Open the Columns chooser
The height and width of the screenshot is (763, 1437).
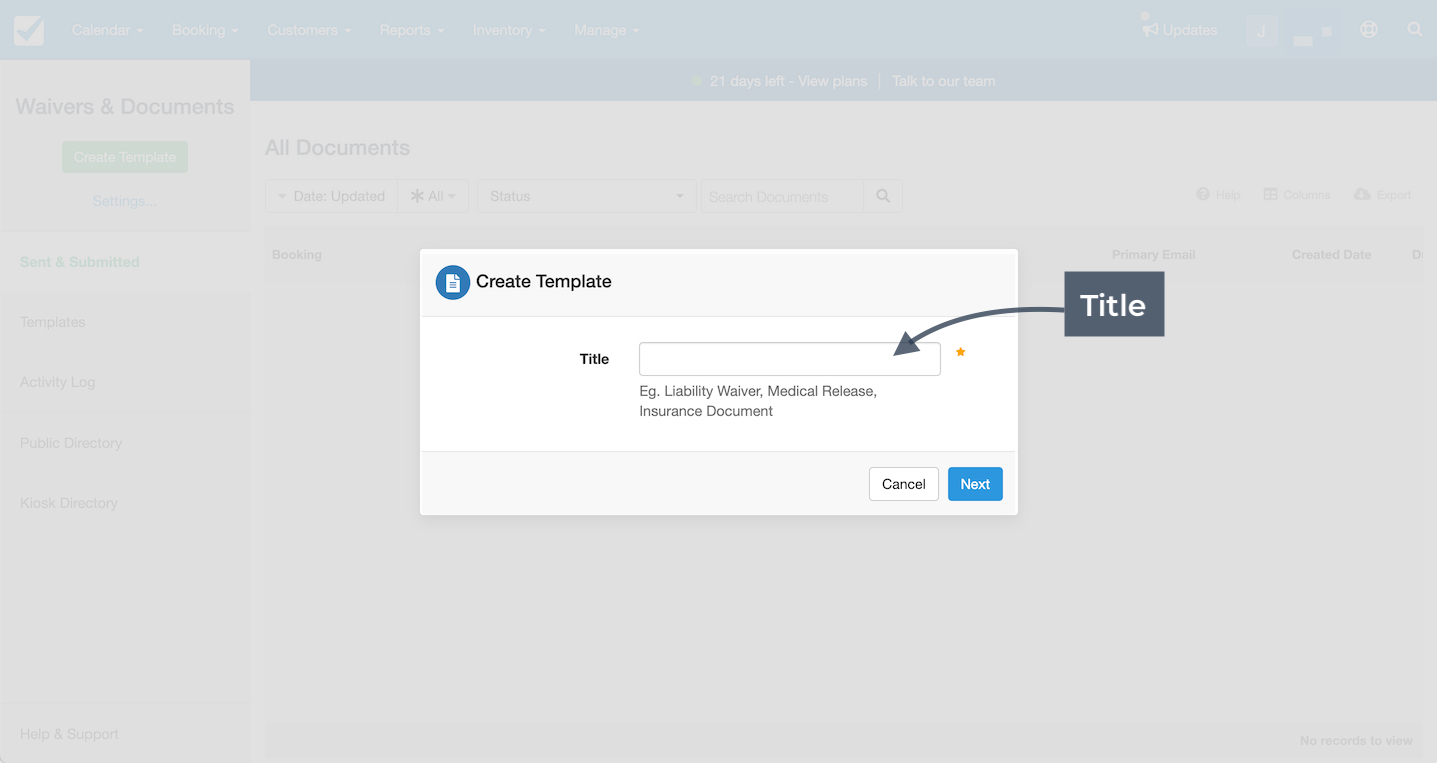(1297, 195)
